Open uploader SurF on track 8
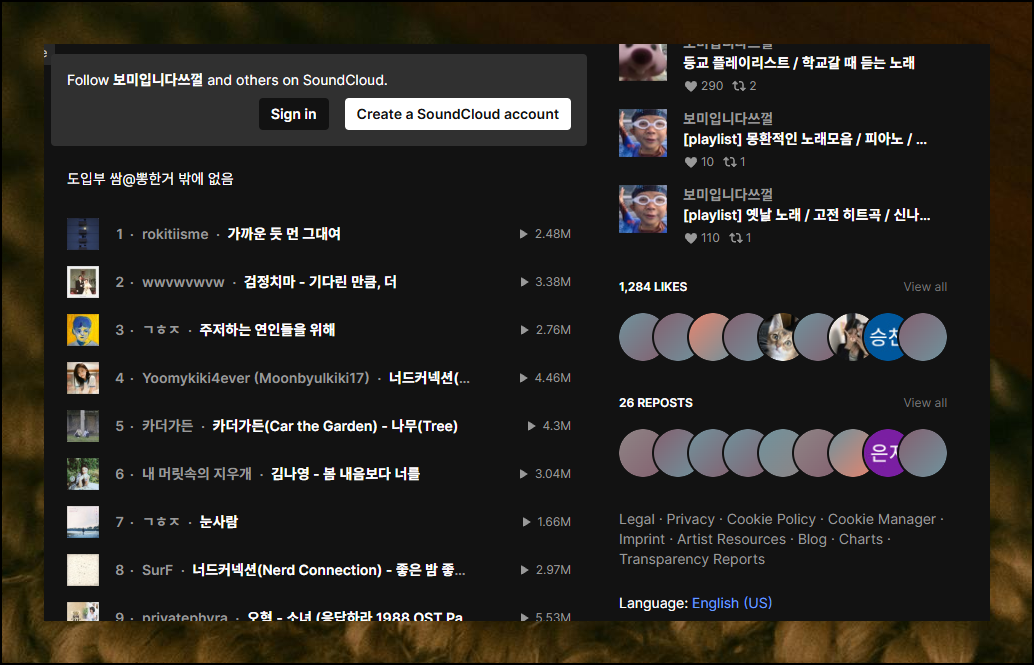This screenshot has height=665, width=1034. [x=157, y=570]
